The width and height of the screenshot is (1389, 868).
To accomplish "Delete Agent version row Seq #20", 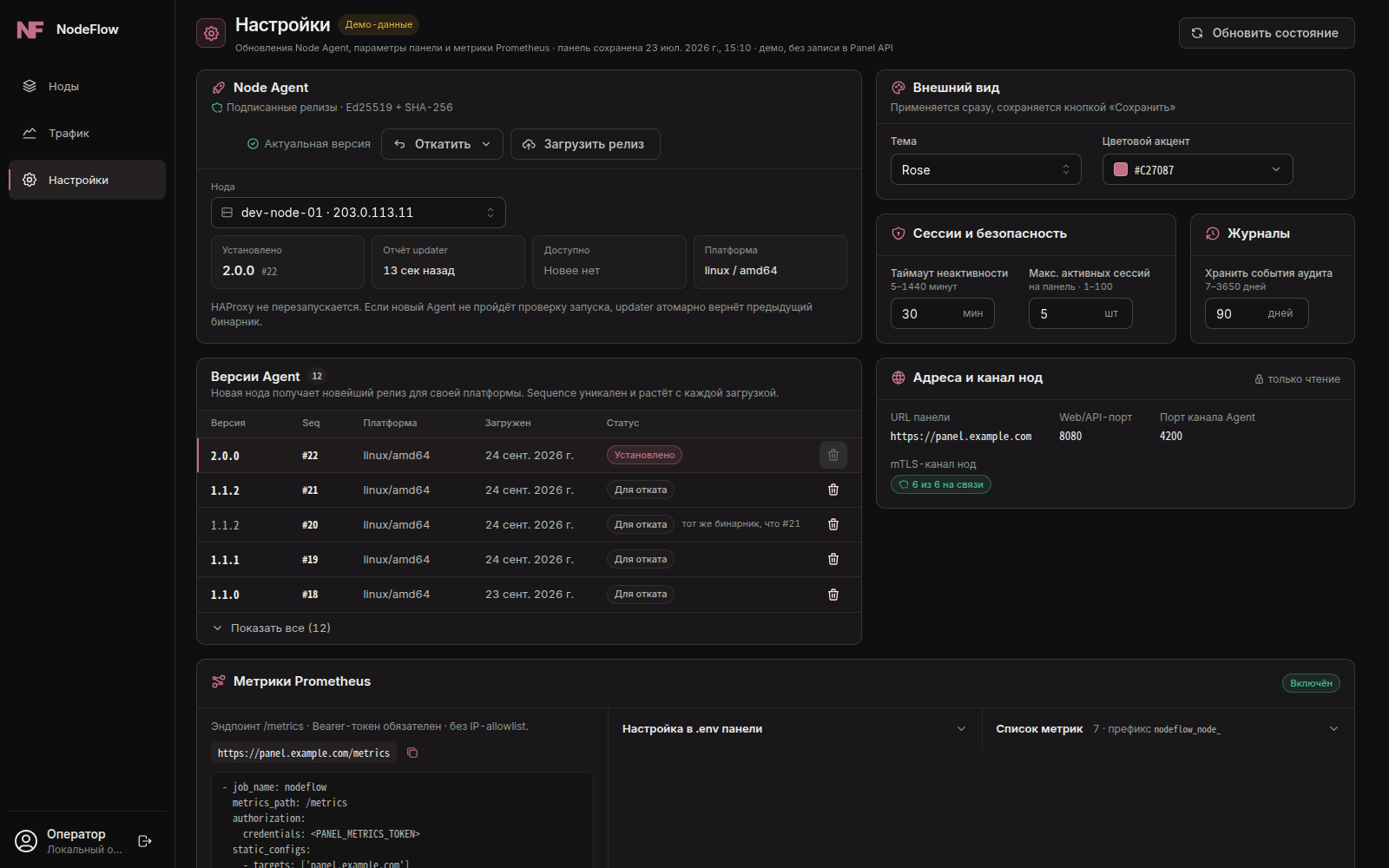I will [x=833, y=524].
